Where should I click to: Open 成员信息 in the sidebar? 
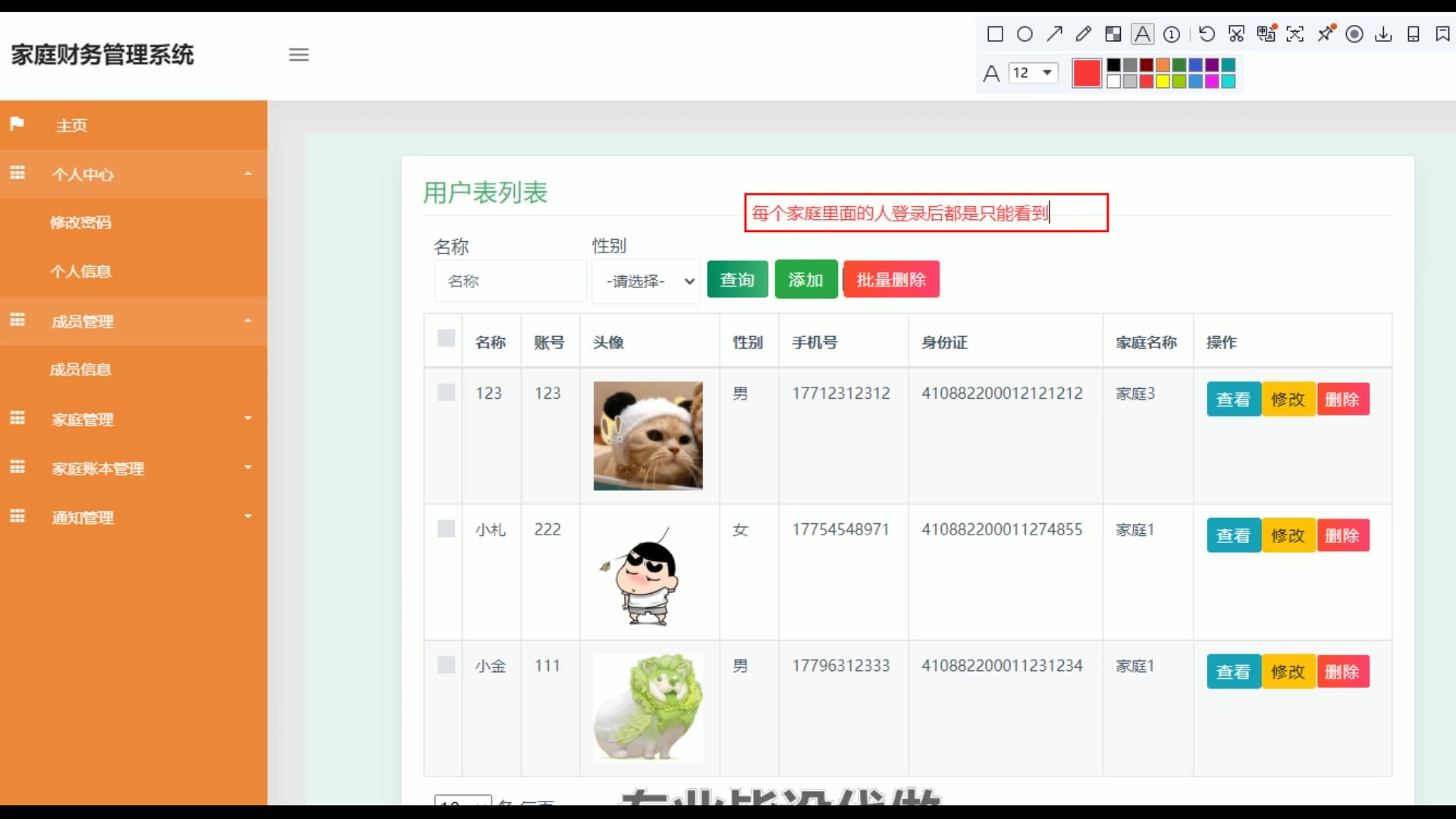pyautogui.click(x=80, y=369)
